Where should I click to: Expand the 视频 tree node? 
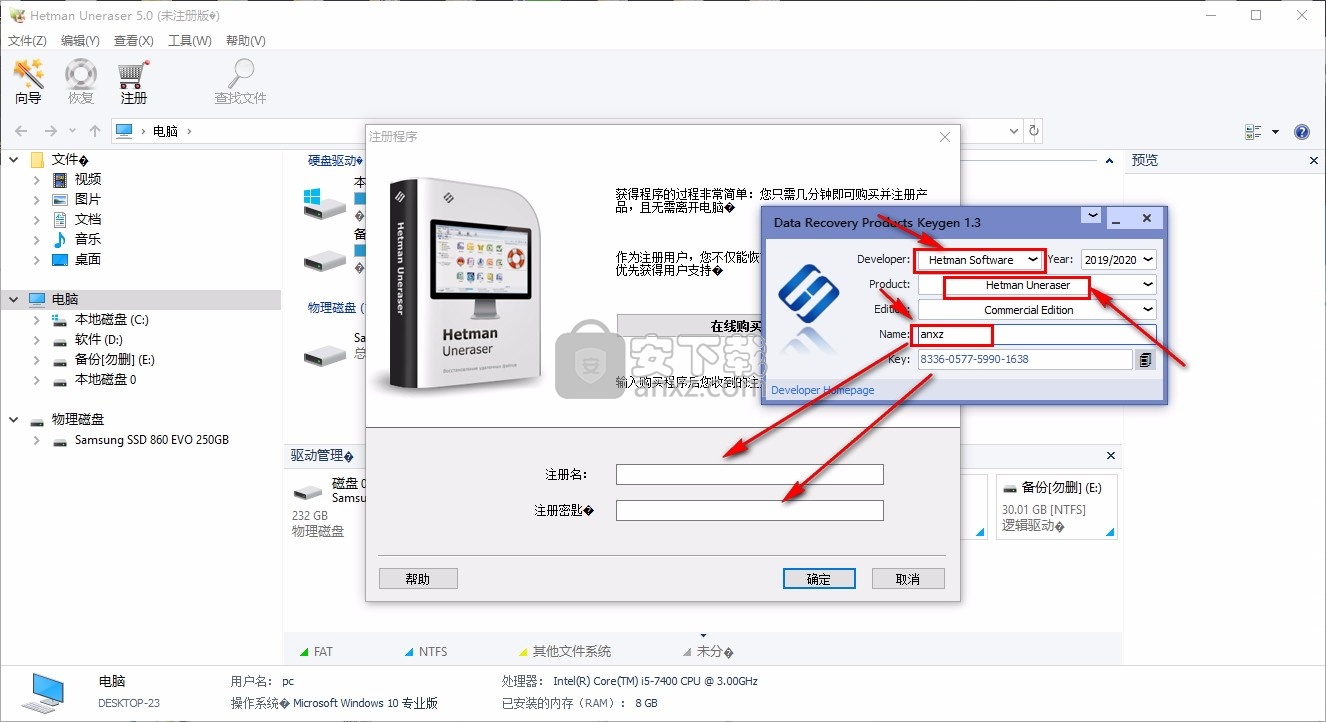pos(37,180)
